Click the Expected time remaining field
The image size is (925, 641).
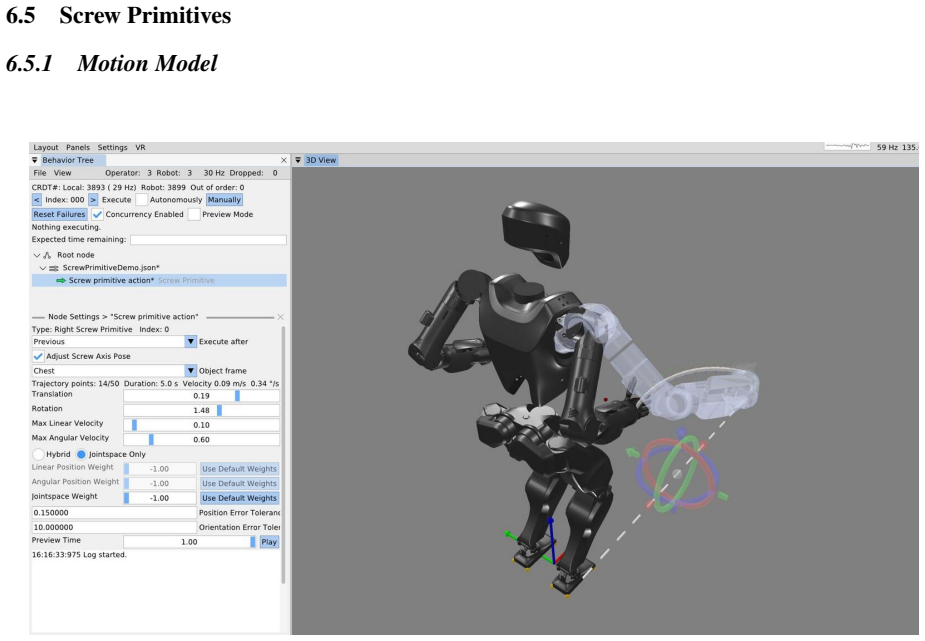tap(208, 240)
